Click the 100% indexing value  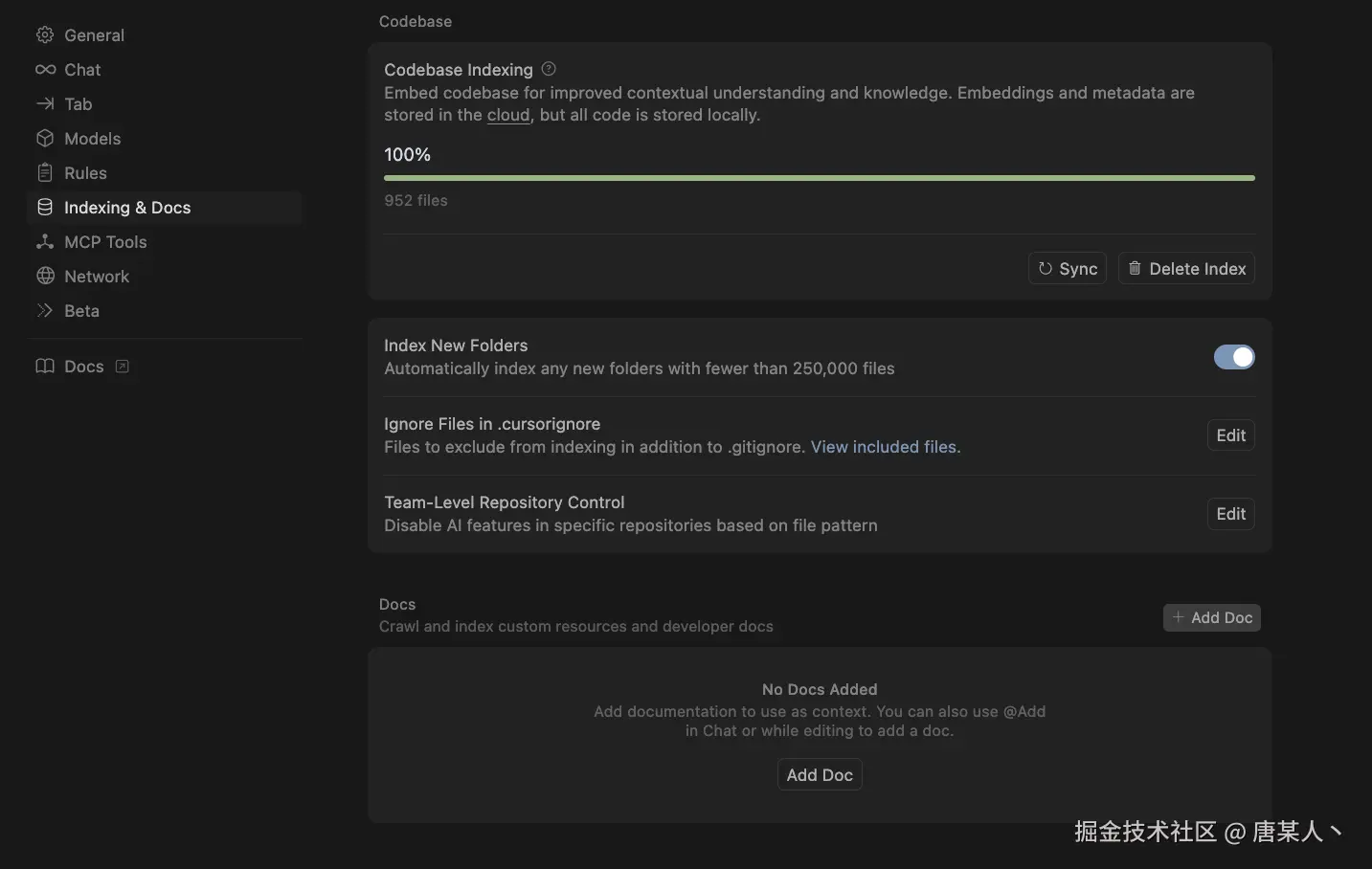[407, 155]
